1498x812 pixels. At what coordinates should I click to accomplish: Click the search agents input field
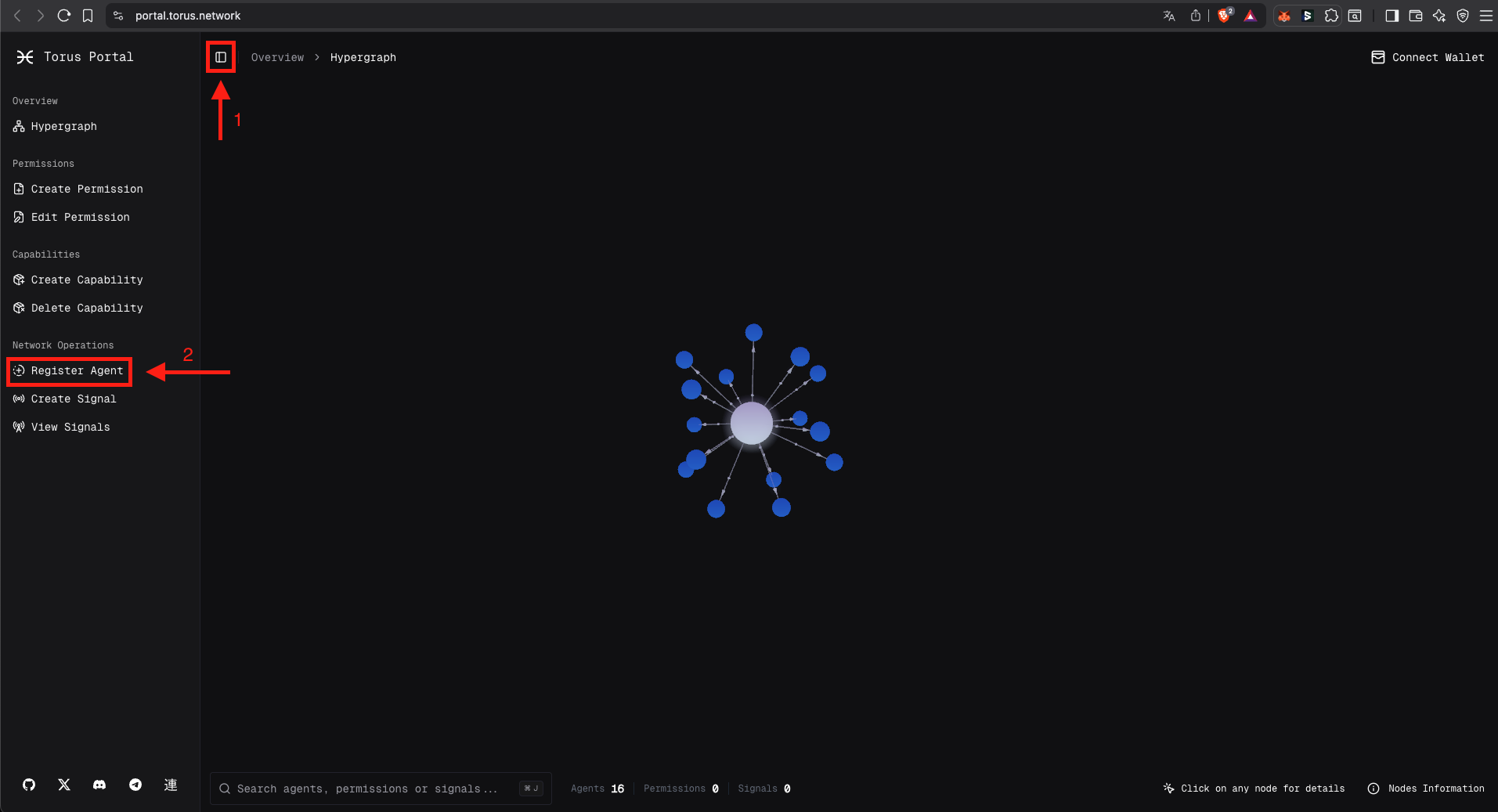[x=368, y=789]
